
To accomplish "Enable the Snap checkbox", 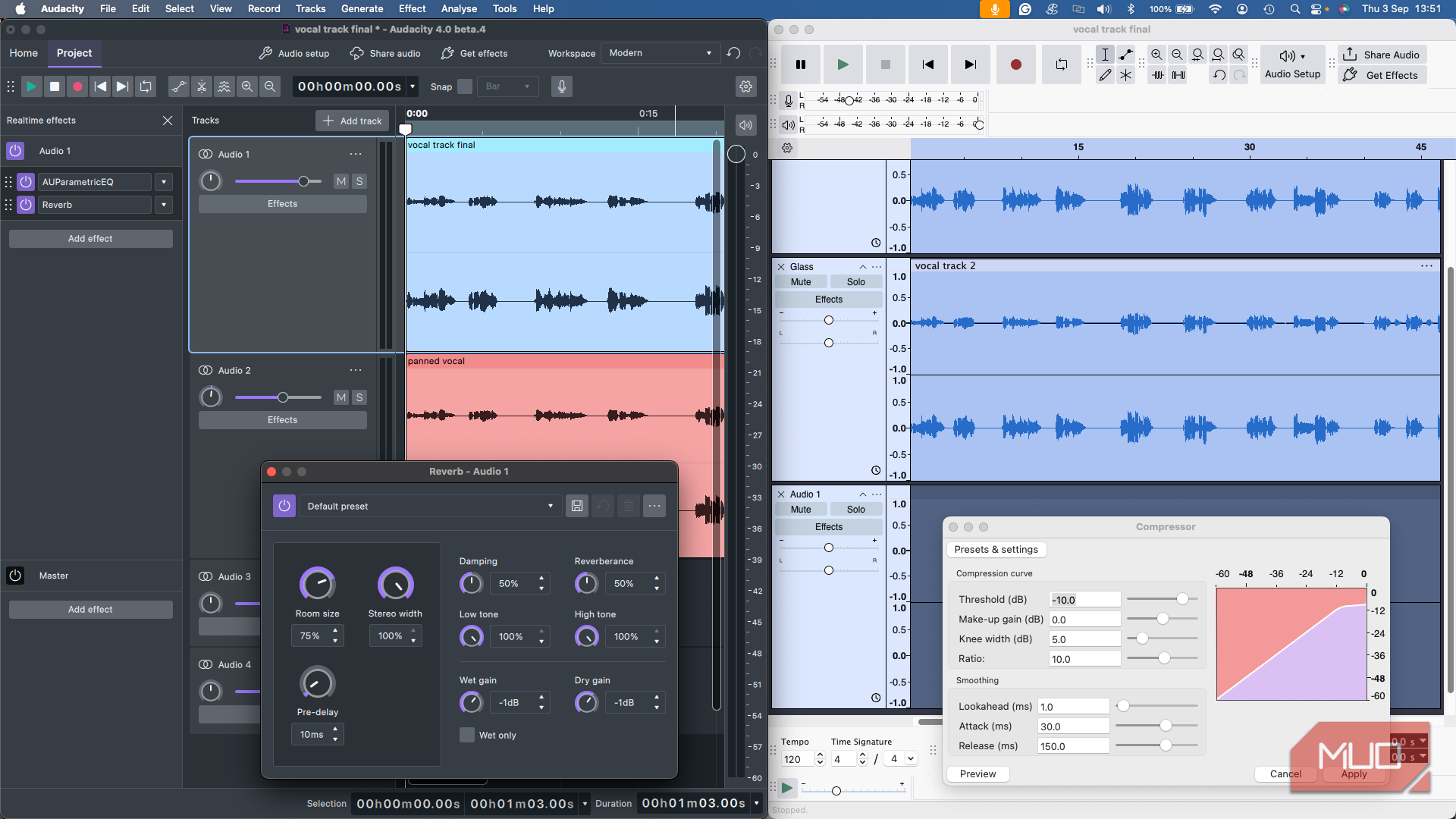I will (465, 86).
